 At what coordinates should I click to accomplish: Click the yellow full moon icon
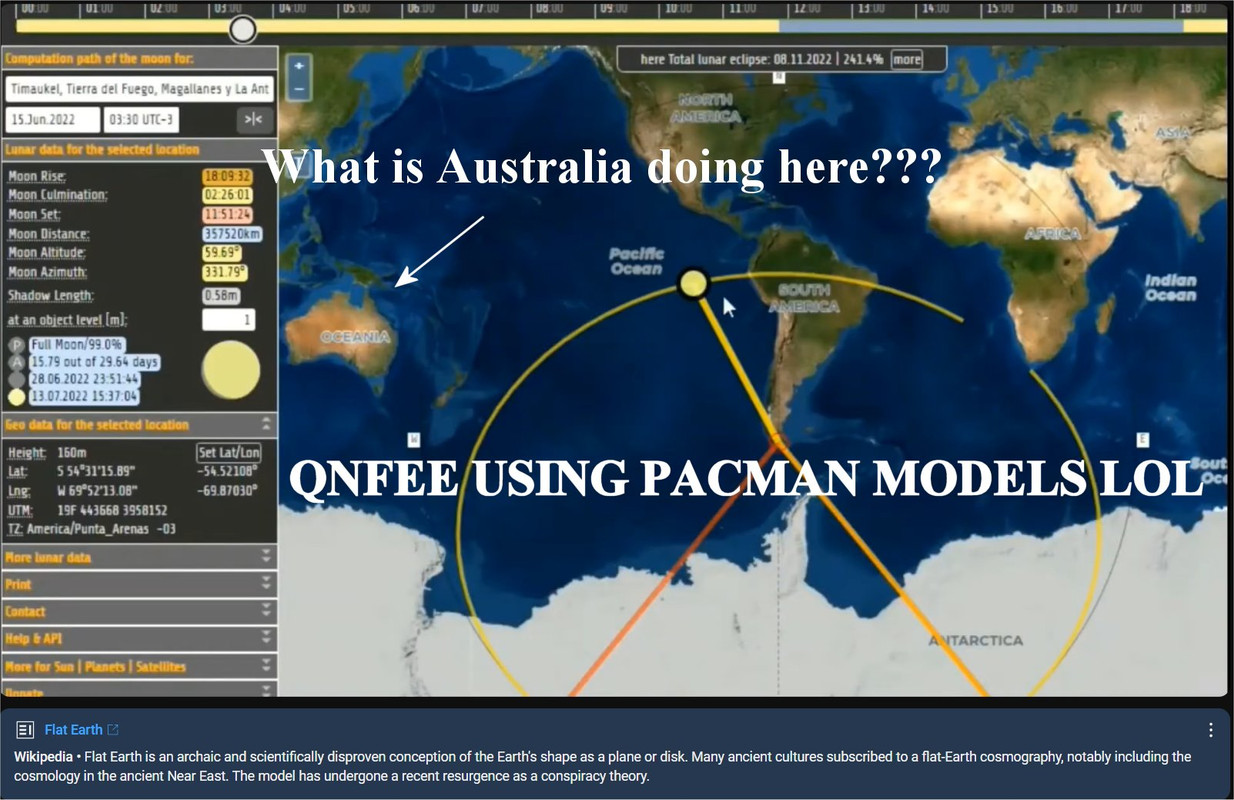point(16,397)
